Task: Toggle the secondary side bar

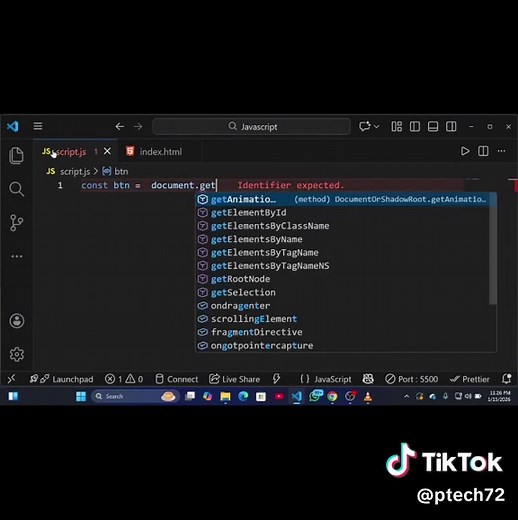Action: pos(451,126)
